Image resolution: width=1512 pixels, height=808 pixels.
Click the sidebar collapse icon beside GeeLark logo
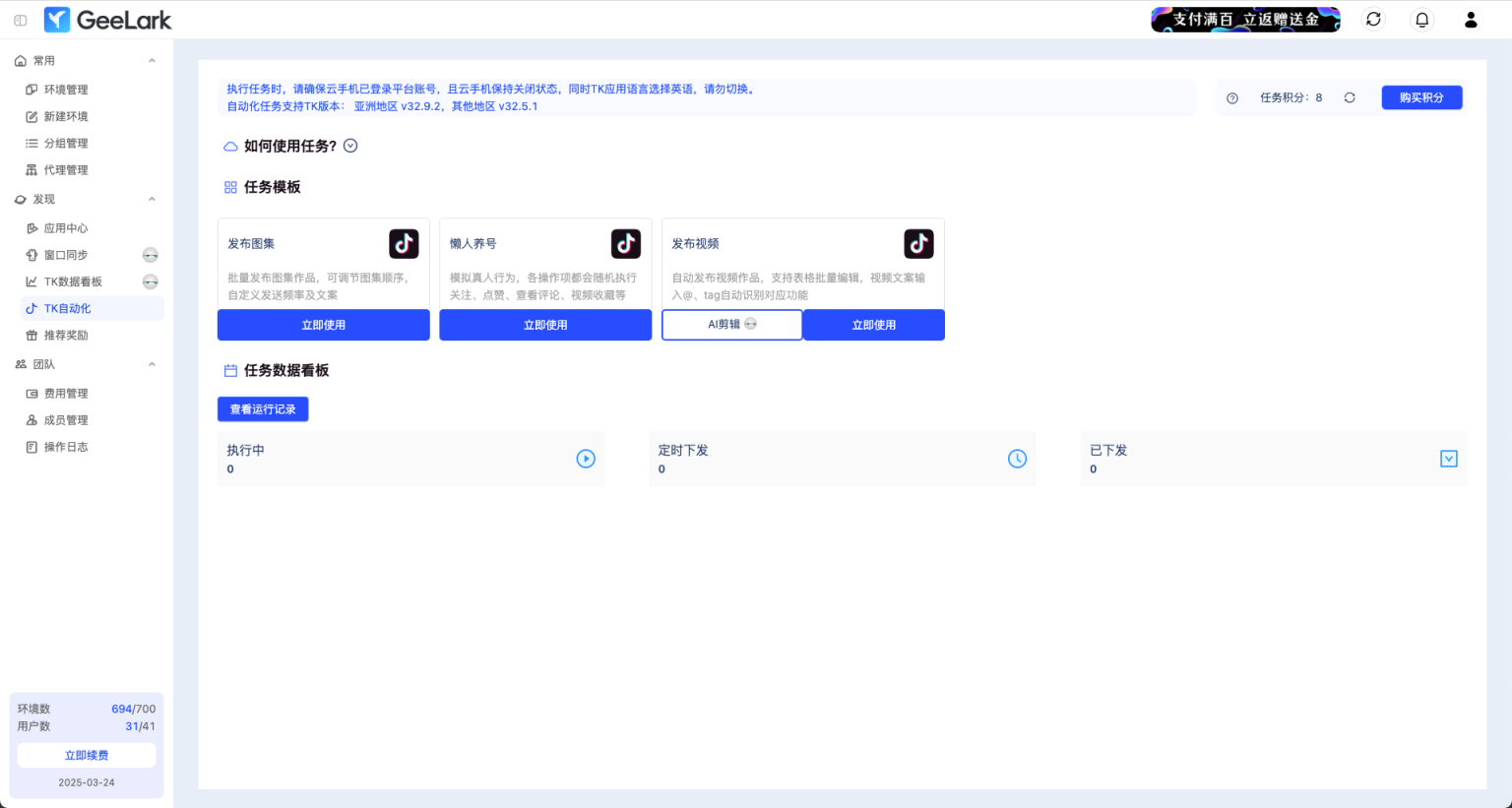click(x=21, y=20)
